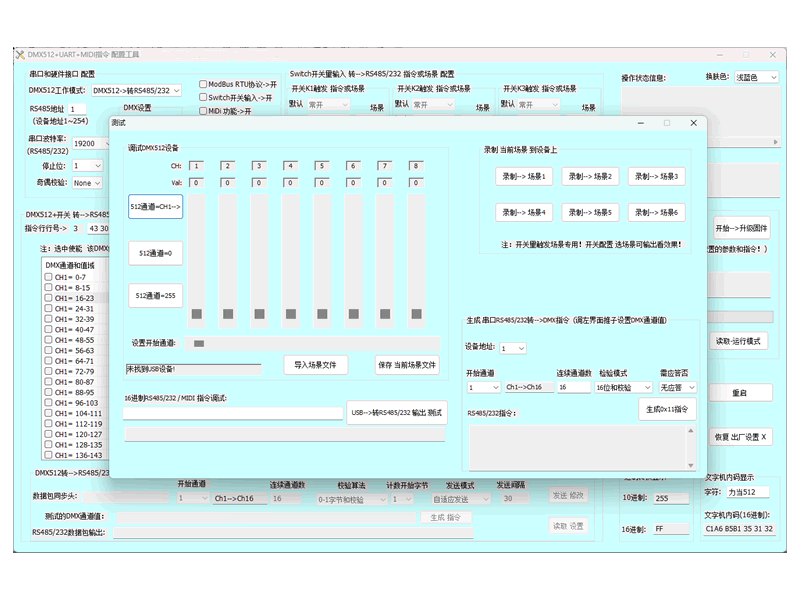
Task: Click the 设置开始通道 horizontal slider
Action: (x=199, y=344)
